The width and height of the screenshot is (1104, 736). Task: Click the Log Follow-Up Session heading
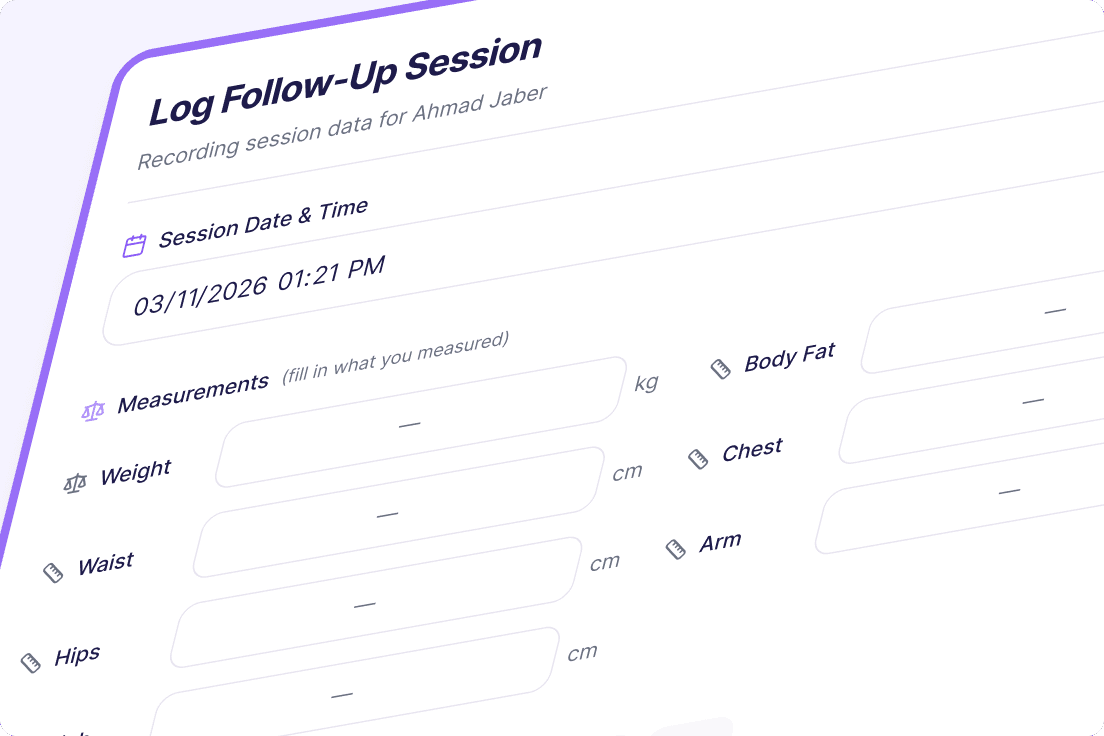(345, 79)
